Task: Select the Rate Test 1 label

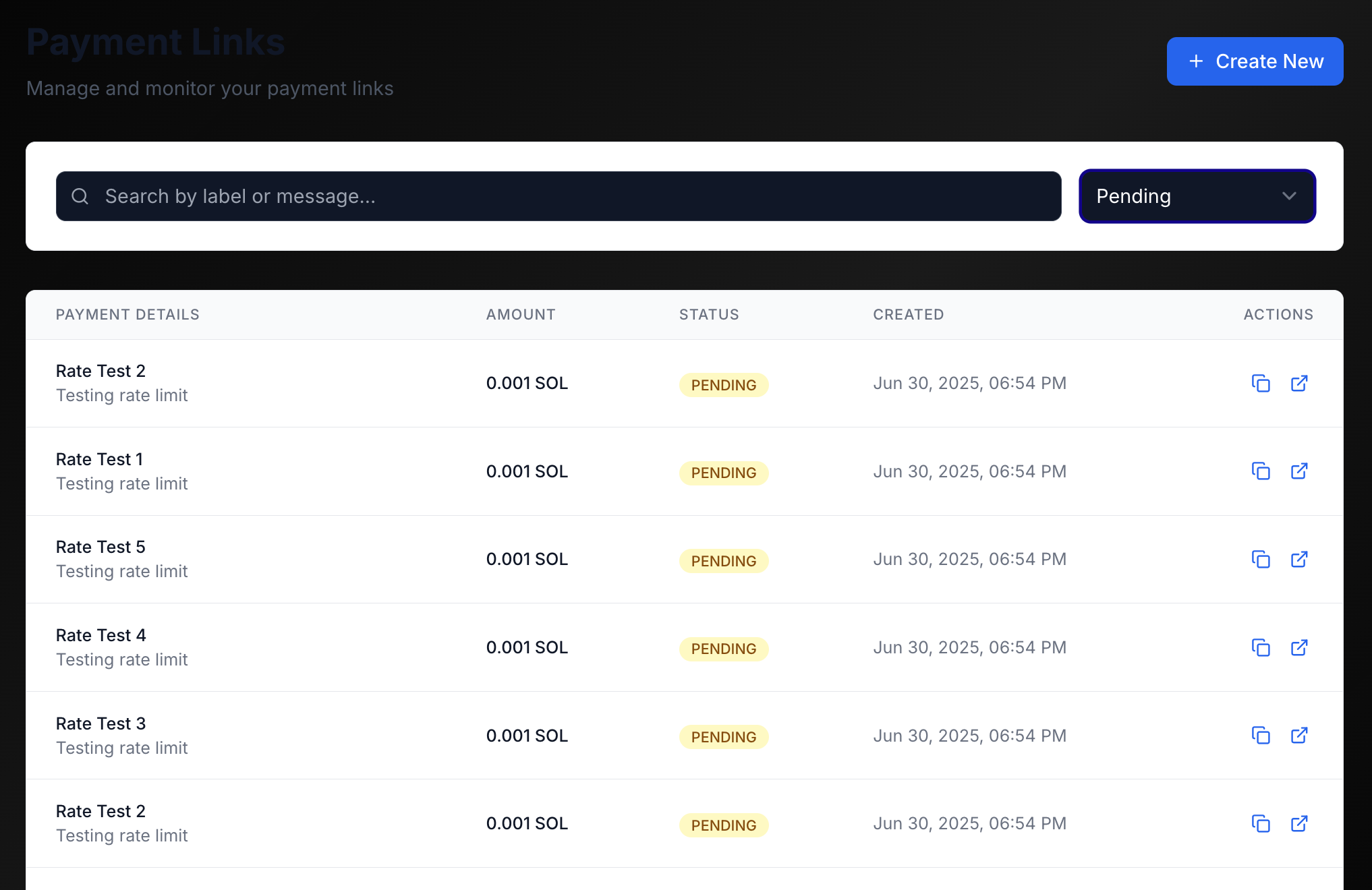Action: point(99,459)
